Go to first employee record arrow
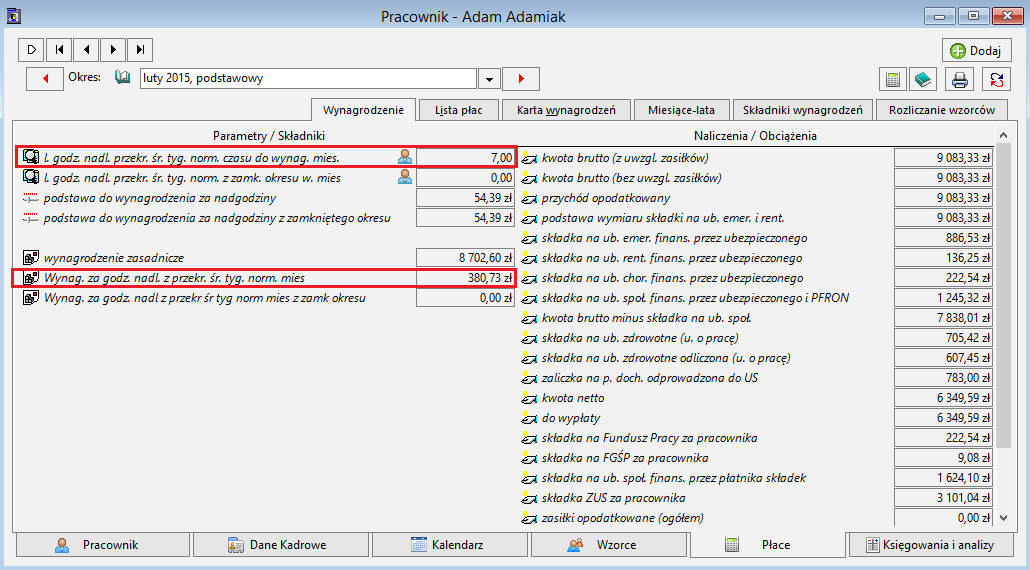This screenshot has height=570, width=1030. click(59, 49)
